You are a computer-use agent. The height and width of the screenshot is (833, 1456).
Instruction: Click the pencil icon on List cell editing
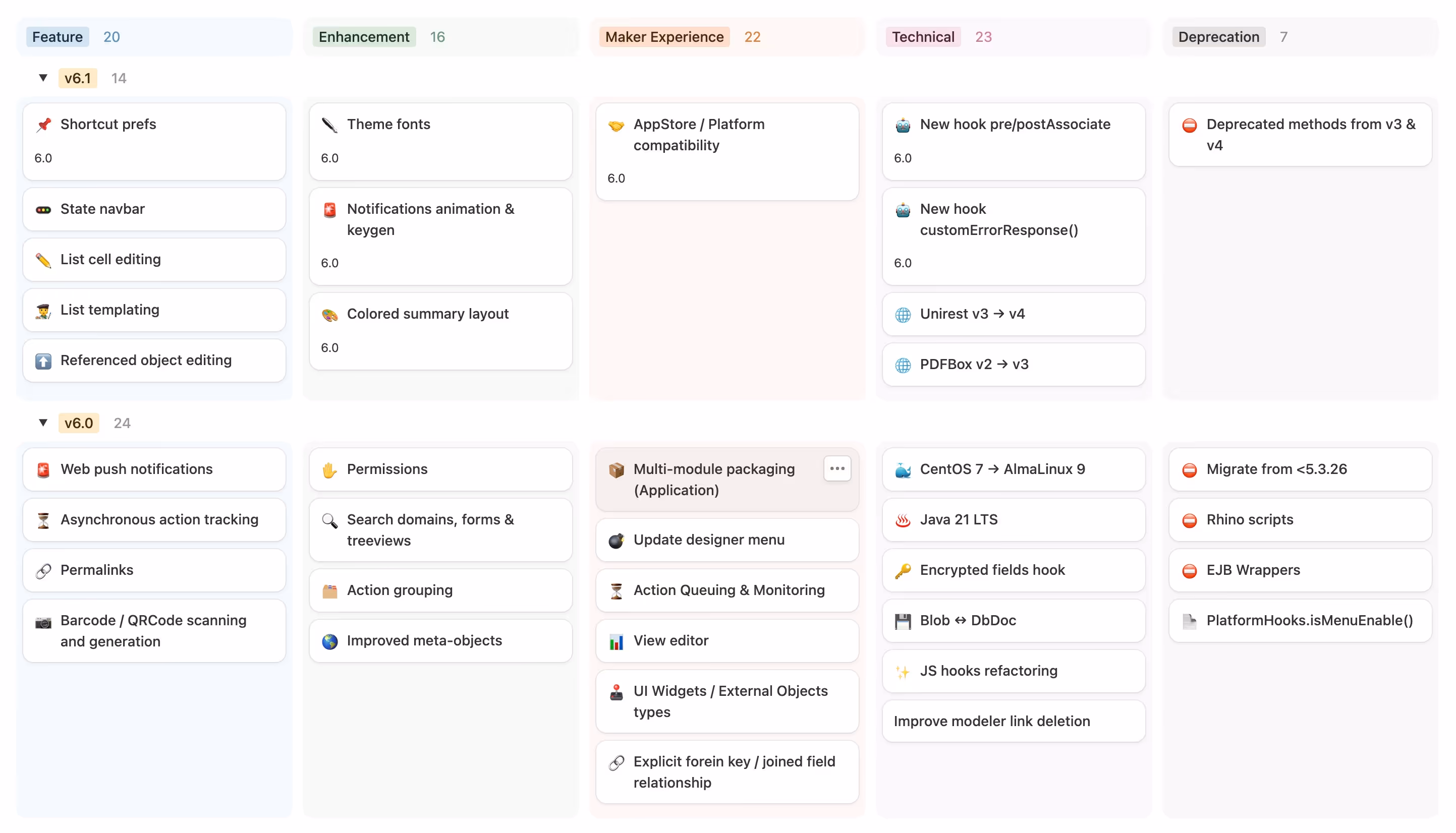point(43,260)
